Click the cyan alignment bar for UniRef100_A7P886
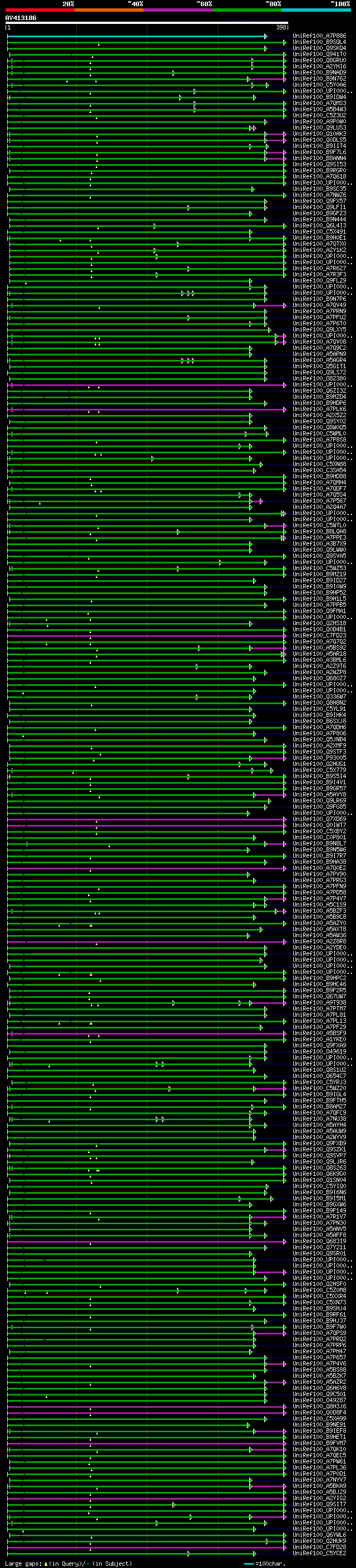This screenshot has width=356, height=1568. (137, 37)
